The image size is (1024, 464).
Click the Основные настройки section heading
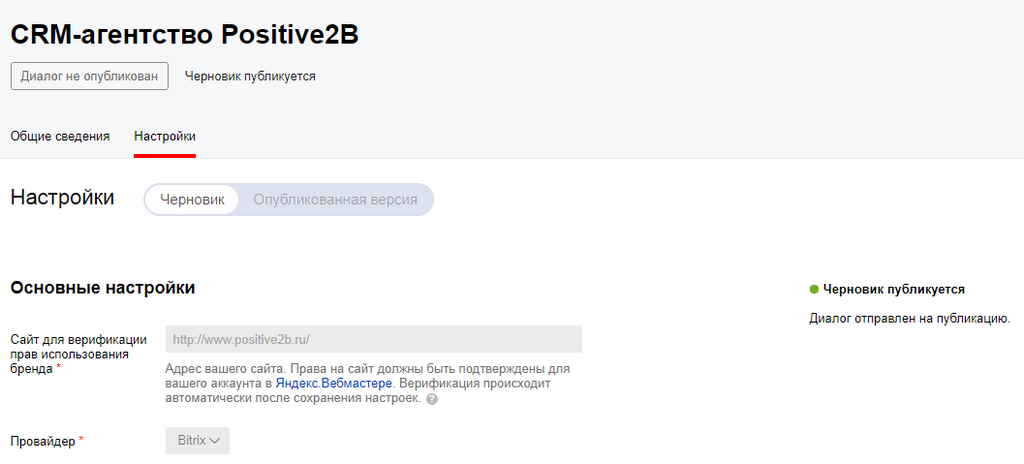(103, 288)
